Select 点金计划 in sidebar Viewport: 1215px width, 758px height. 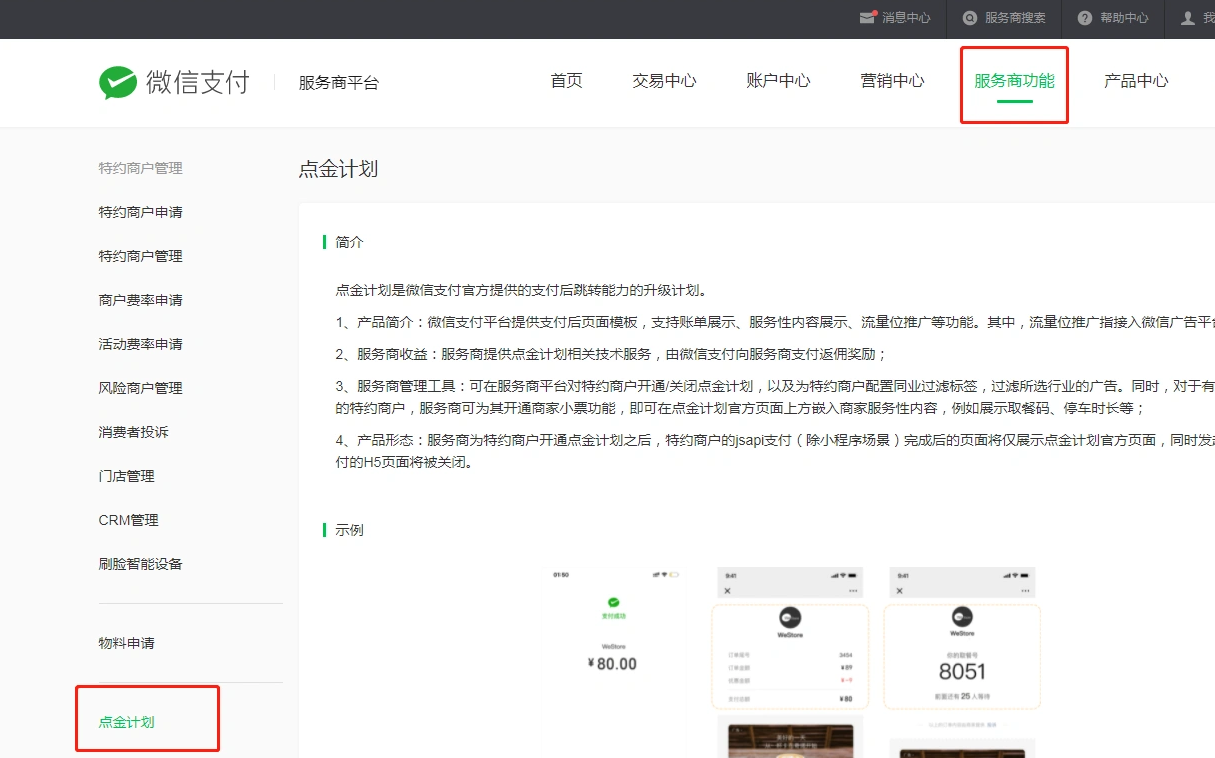(x=127, y=722)
